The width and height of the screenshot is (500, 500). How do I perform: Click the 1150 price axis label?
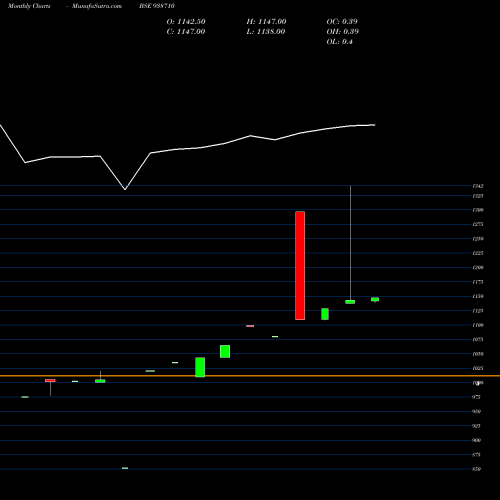coord(478,296)
